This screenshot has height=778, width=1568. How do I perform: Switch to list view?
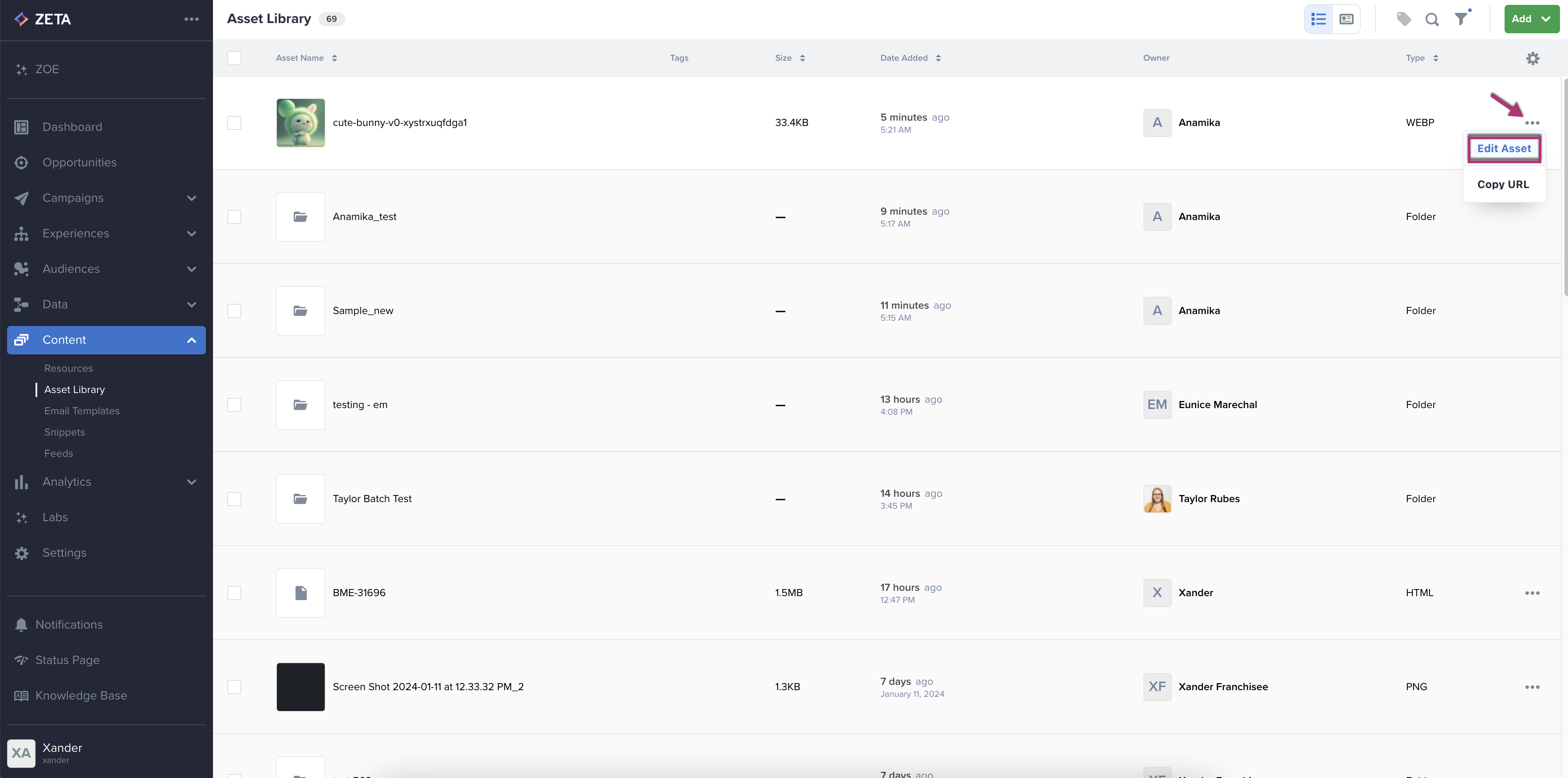coord(1319,19)
